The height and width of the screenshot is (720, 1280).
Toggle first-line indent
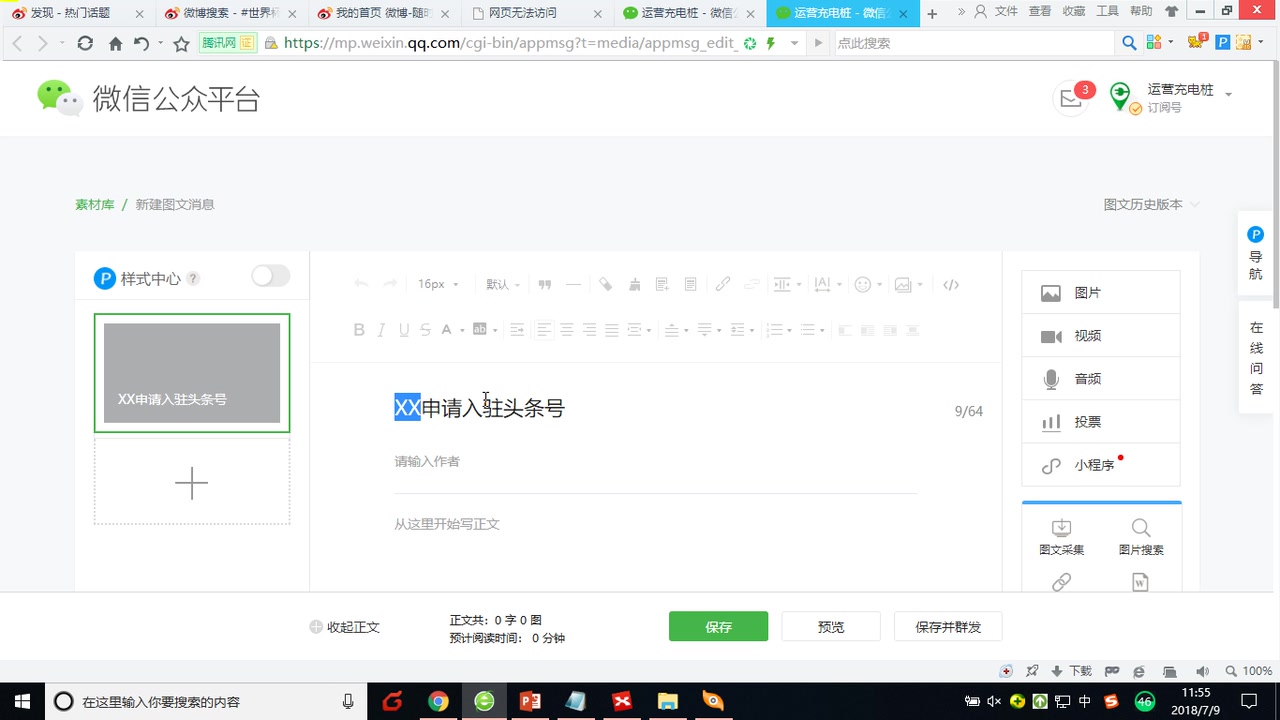[x=517, y=330]
